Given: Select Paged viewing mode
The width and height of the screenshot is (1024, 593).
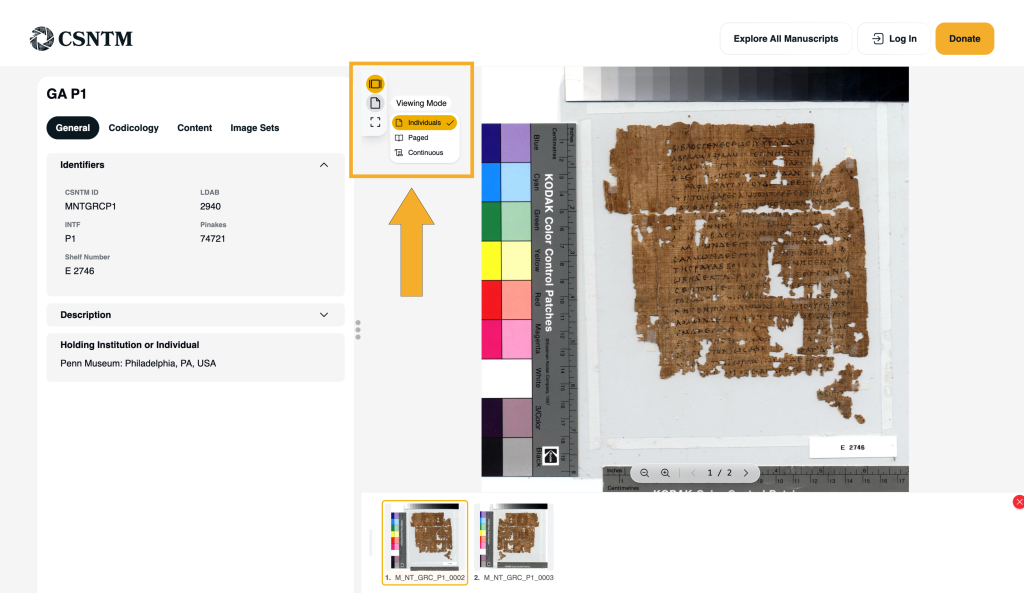Looking at the screenshot, I should click(x=418, y=138).
